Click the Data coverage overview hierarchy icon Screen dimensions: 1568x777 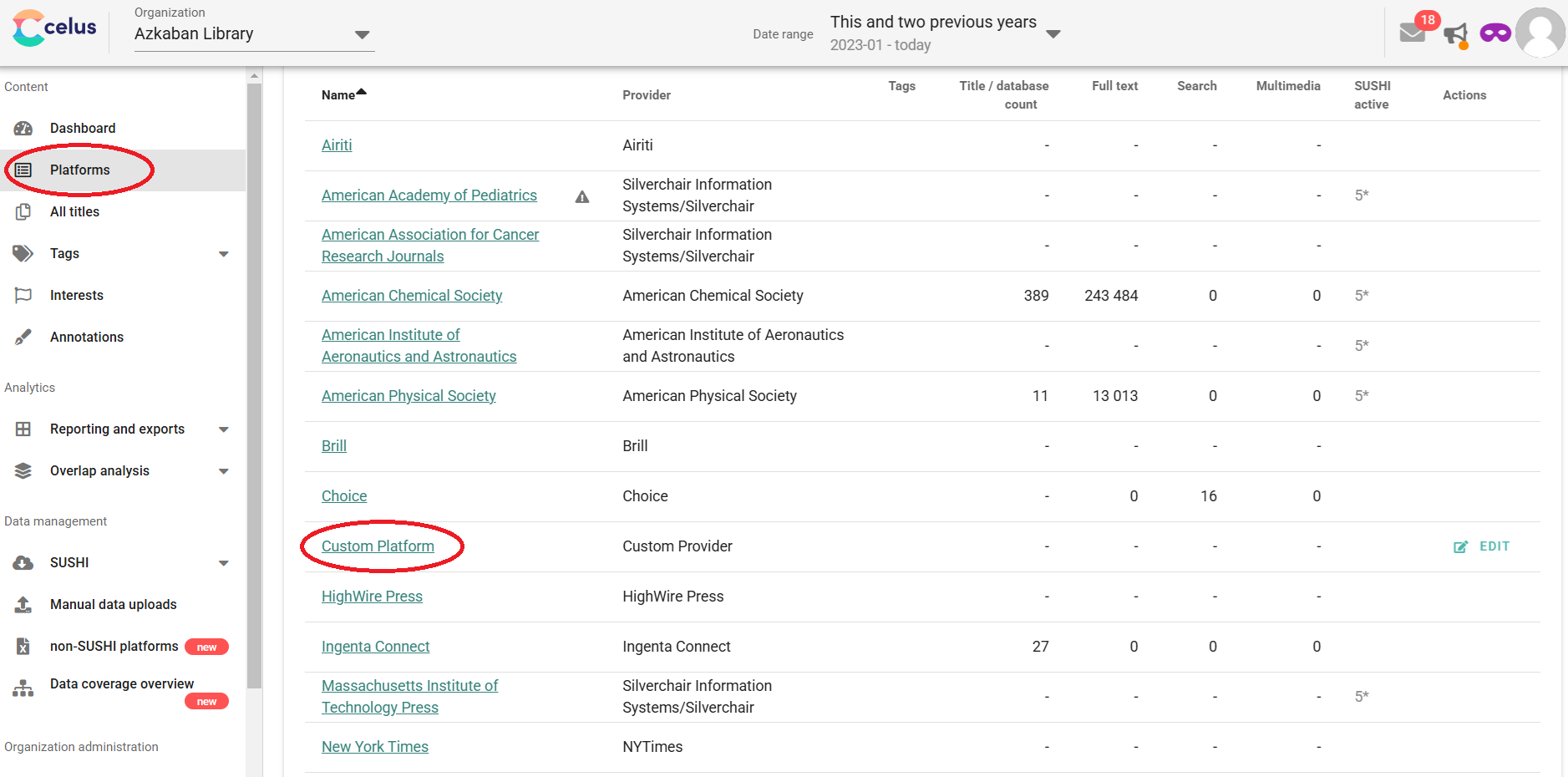pos(23,688)
